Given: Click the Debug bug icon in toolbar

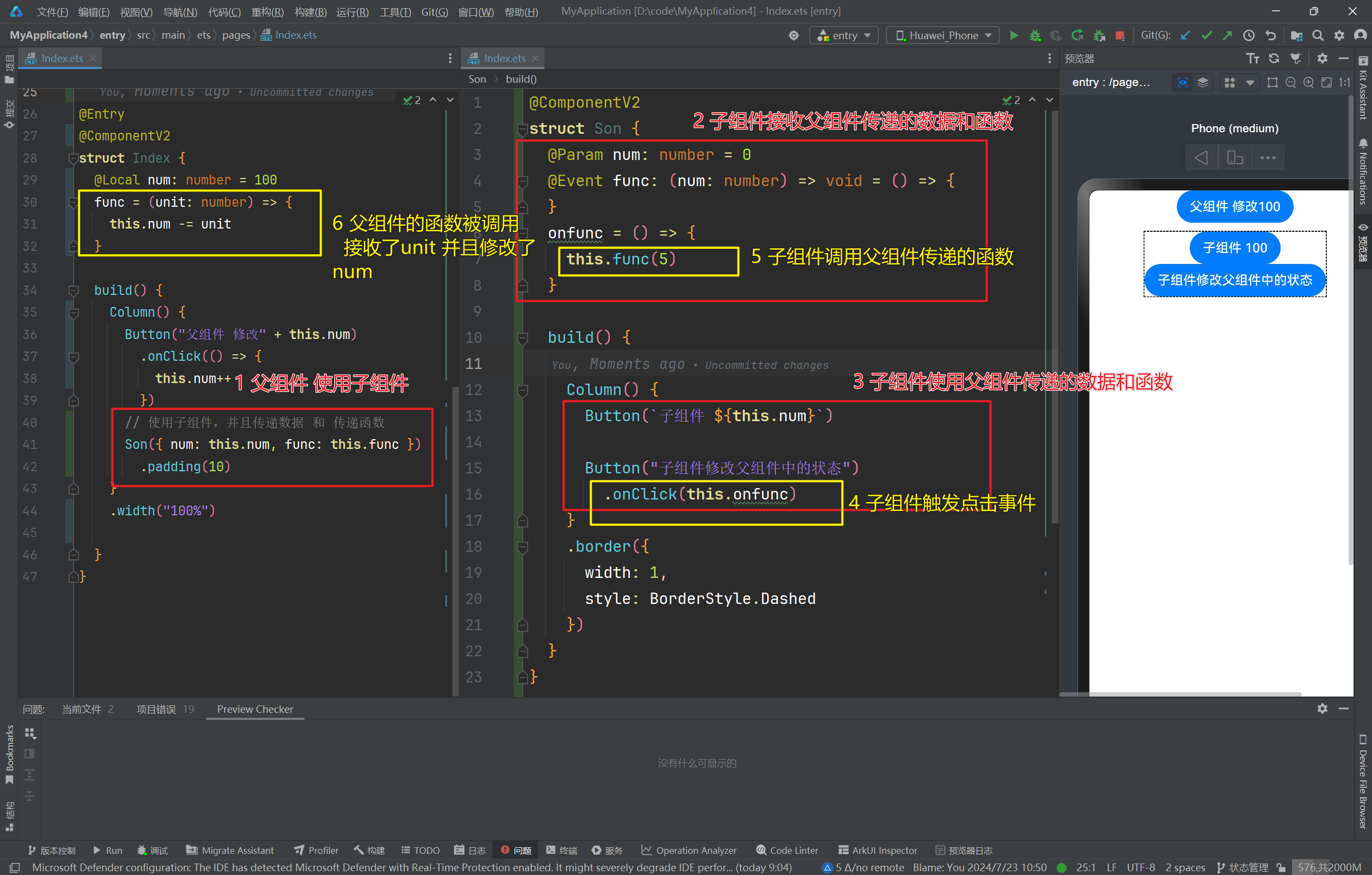Looking at the screenshot, I should [x=1034, y=35].
